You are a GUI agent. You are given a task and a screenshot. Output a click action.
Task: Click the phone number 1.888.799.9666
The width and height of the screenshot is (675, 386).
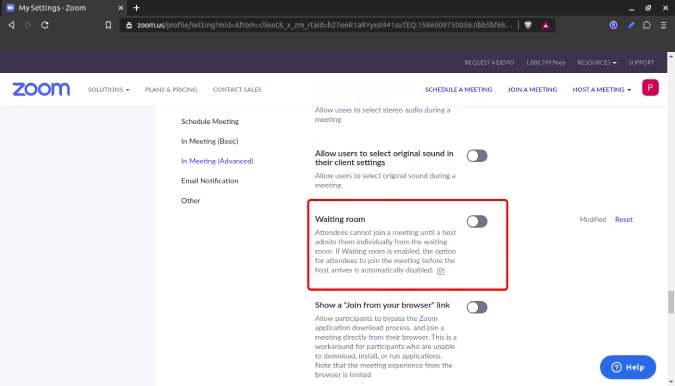pyautogui.click(x=546, y=62)
